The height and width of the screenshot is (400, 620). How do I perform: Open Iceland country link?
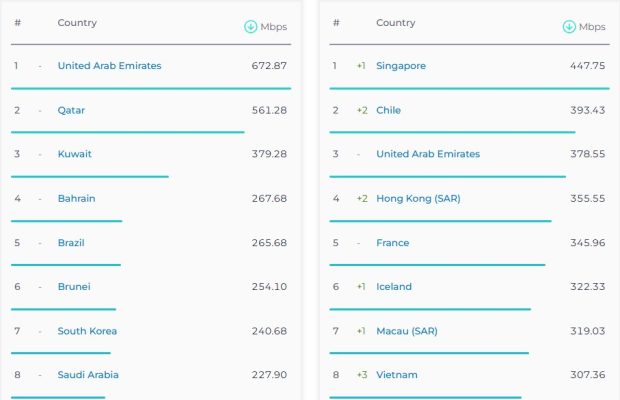pyautogui.click(x=394, y=287)
